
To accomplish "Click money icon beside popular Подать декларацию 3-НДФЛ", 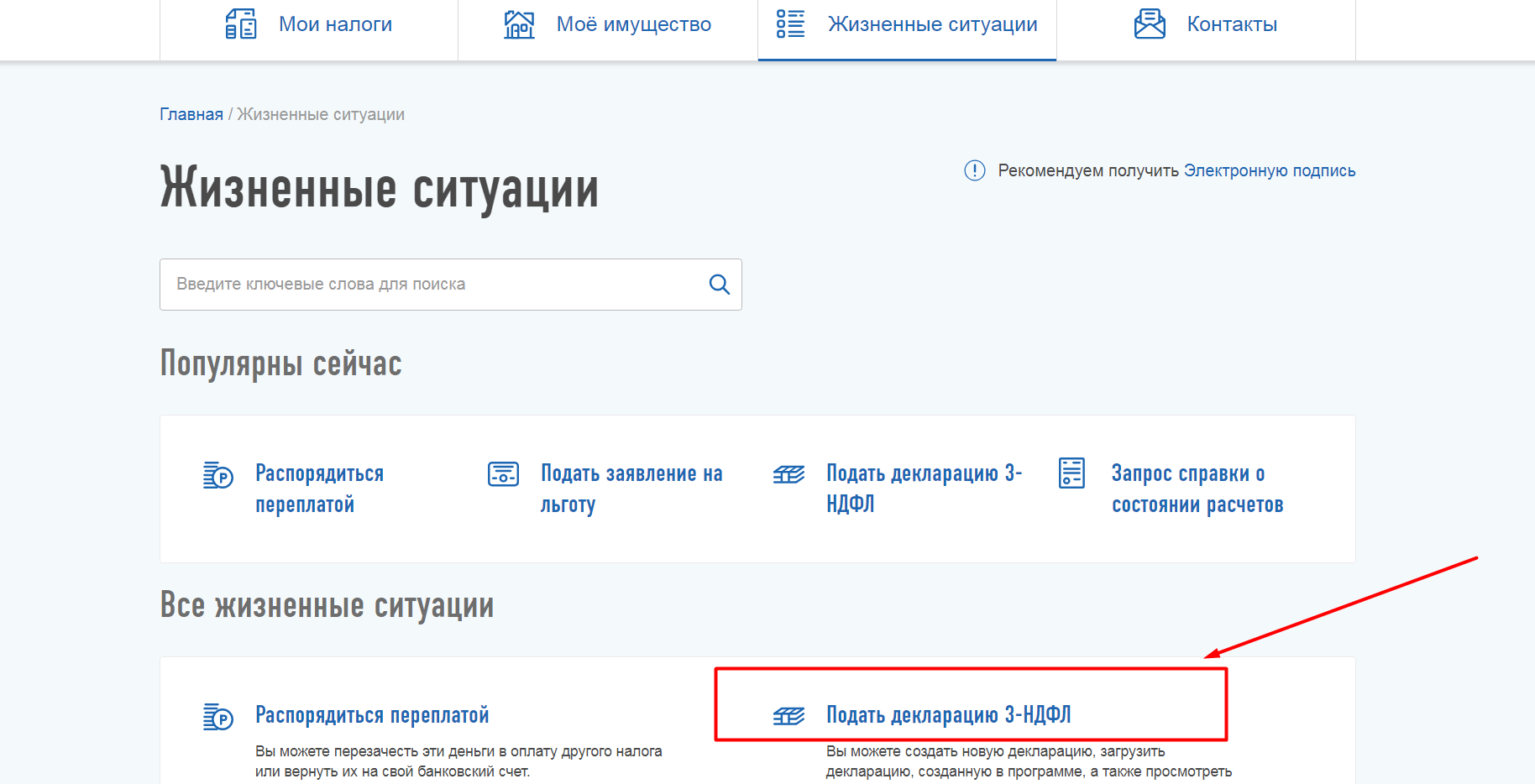I will (x=788, y=475).
